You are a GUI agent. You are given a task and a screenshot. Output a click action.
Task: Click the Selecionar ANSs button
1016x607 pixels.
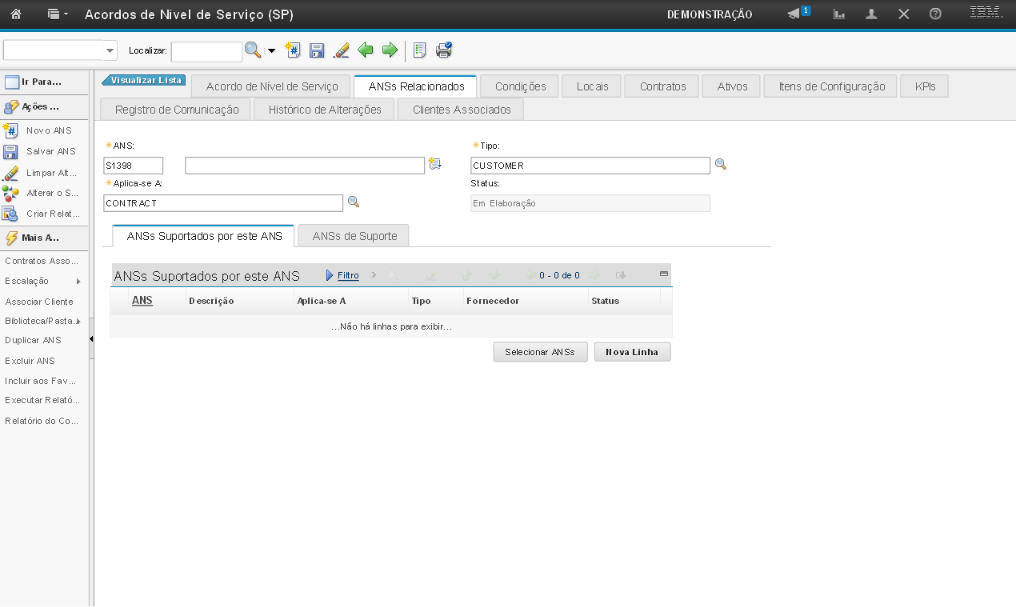540,352
